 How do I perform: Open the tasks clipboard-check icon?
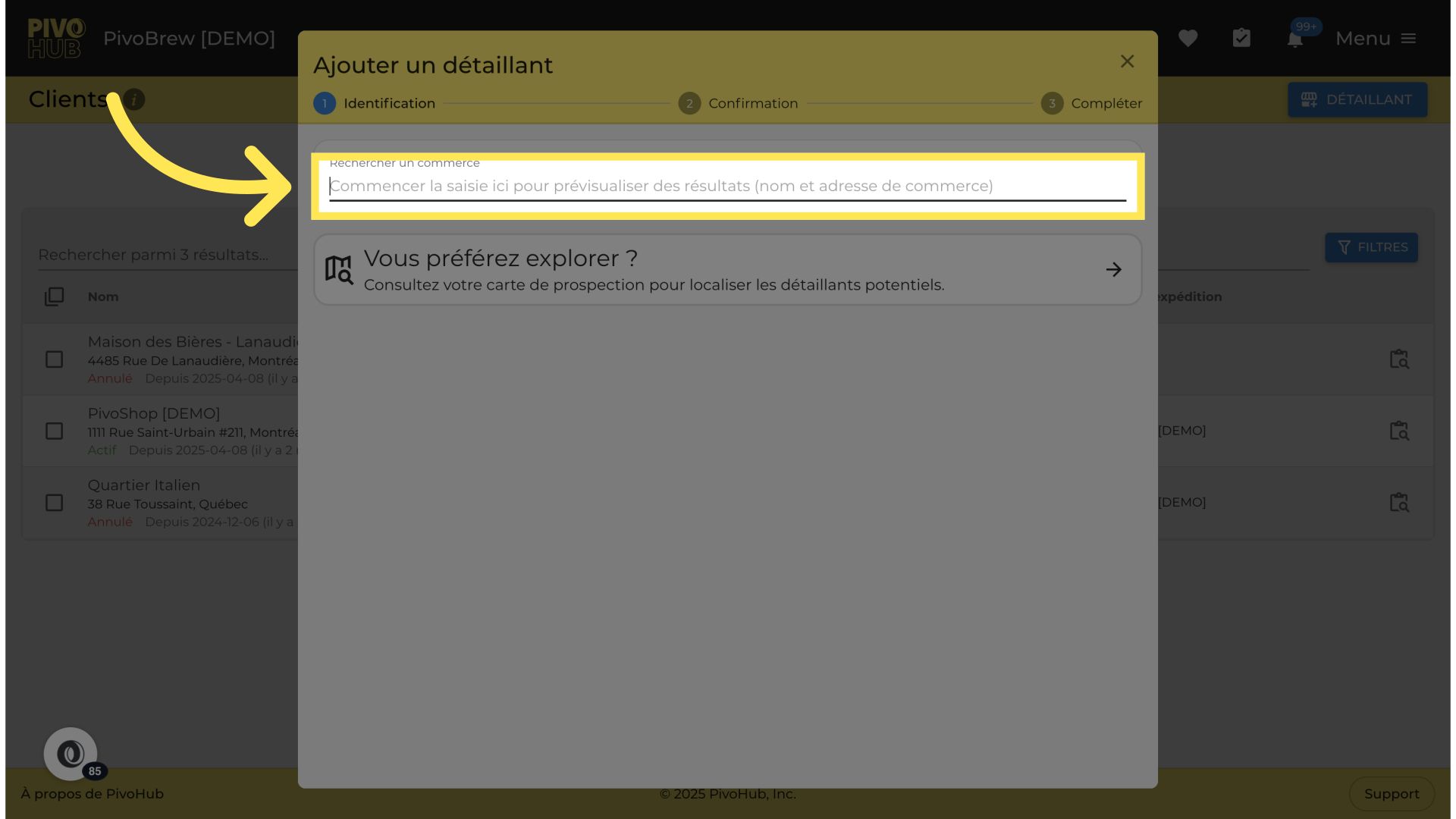[x=1241, y=38]
